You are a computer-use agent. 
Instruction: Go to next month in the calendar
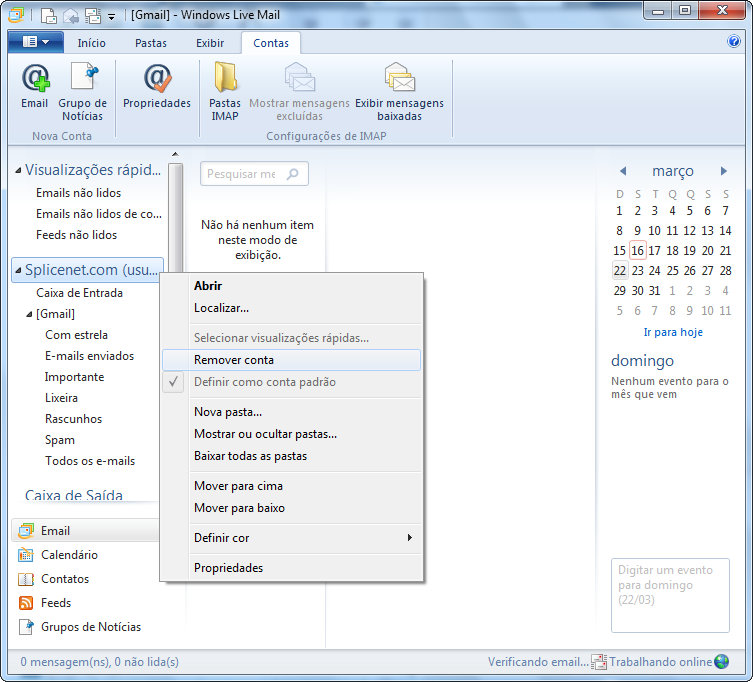click(724, 171)
